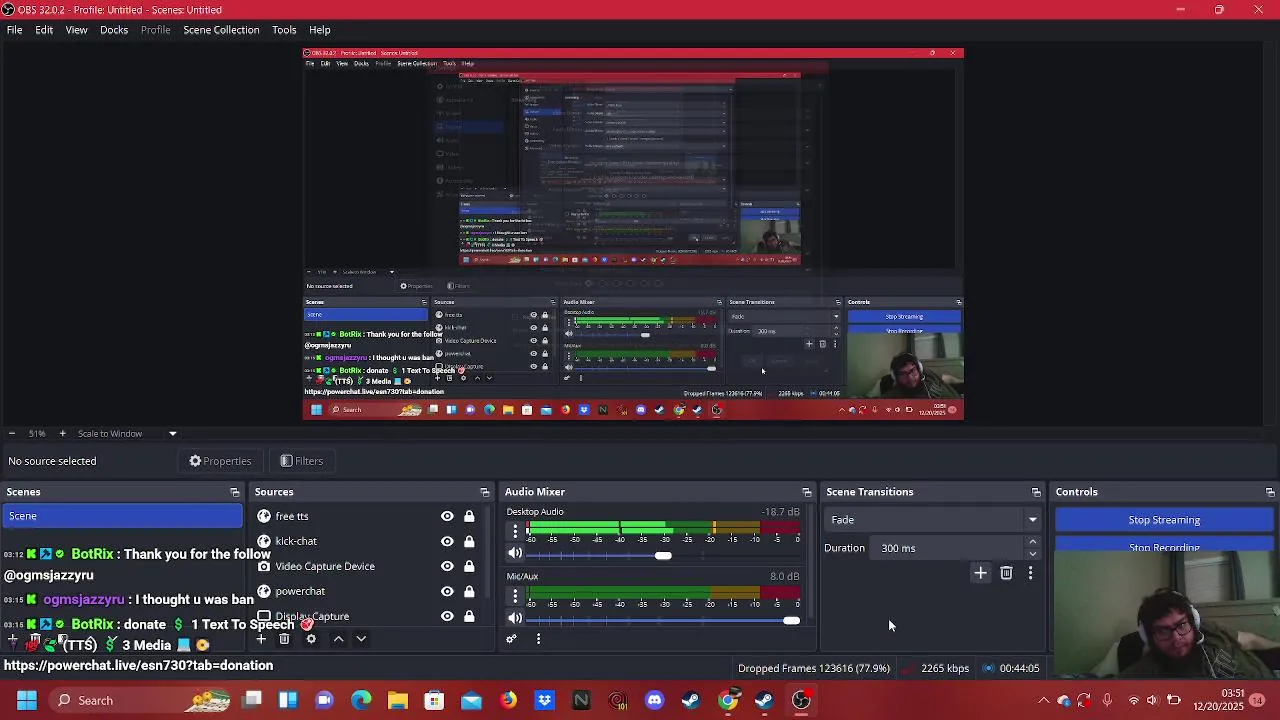Image resolution: width=1280 pixels, height=720 pixels.
Task: Open the Scale to Window dropdown arrow
Action: (x=172, y=433)
